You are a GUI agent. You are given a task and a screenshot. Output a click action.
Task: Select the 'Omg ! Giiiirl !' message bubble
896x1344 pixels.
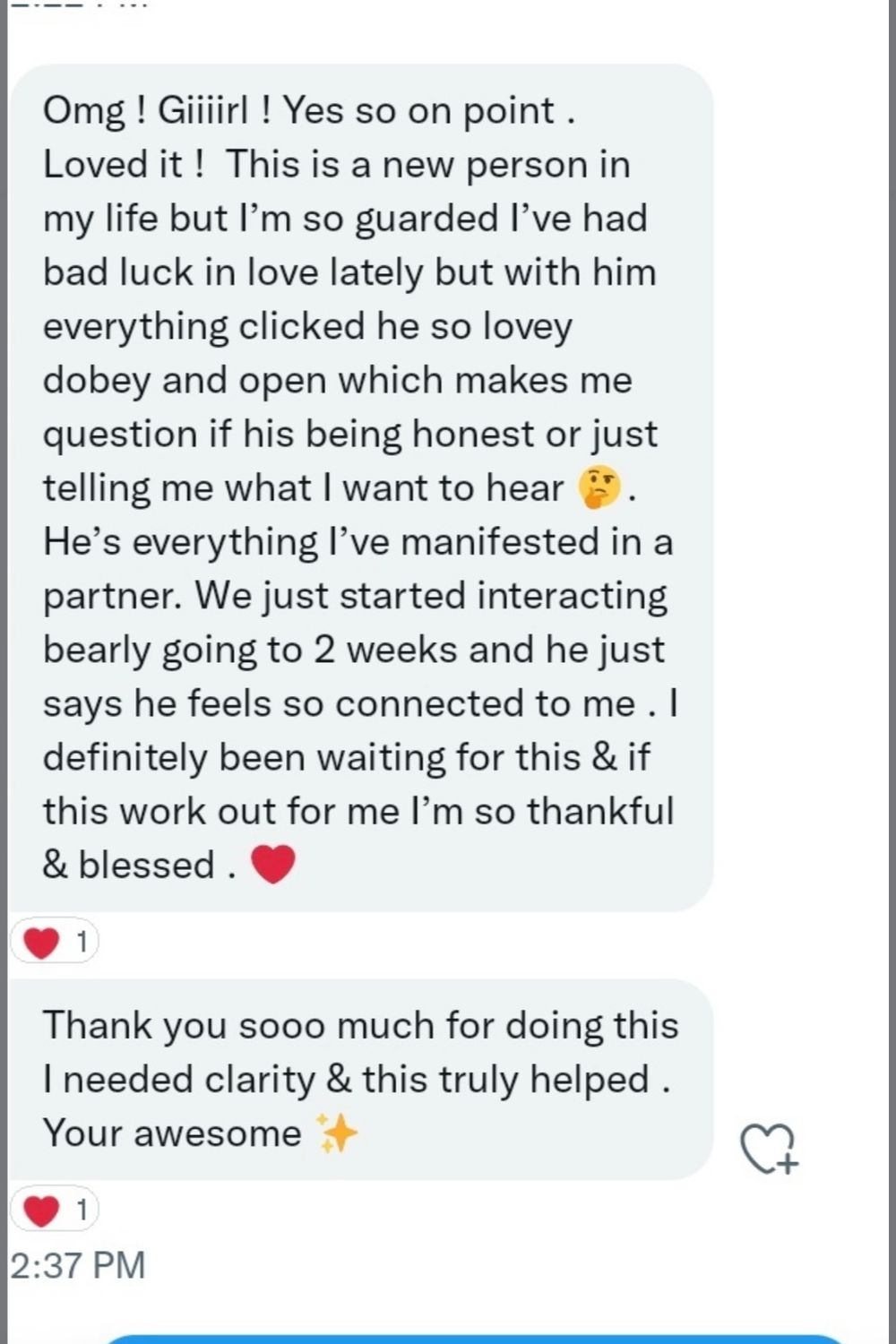click(361, 488)
